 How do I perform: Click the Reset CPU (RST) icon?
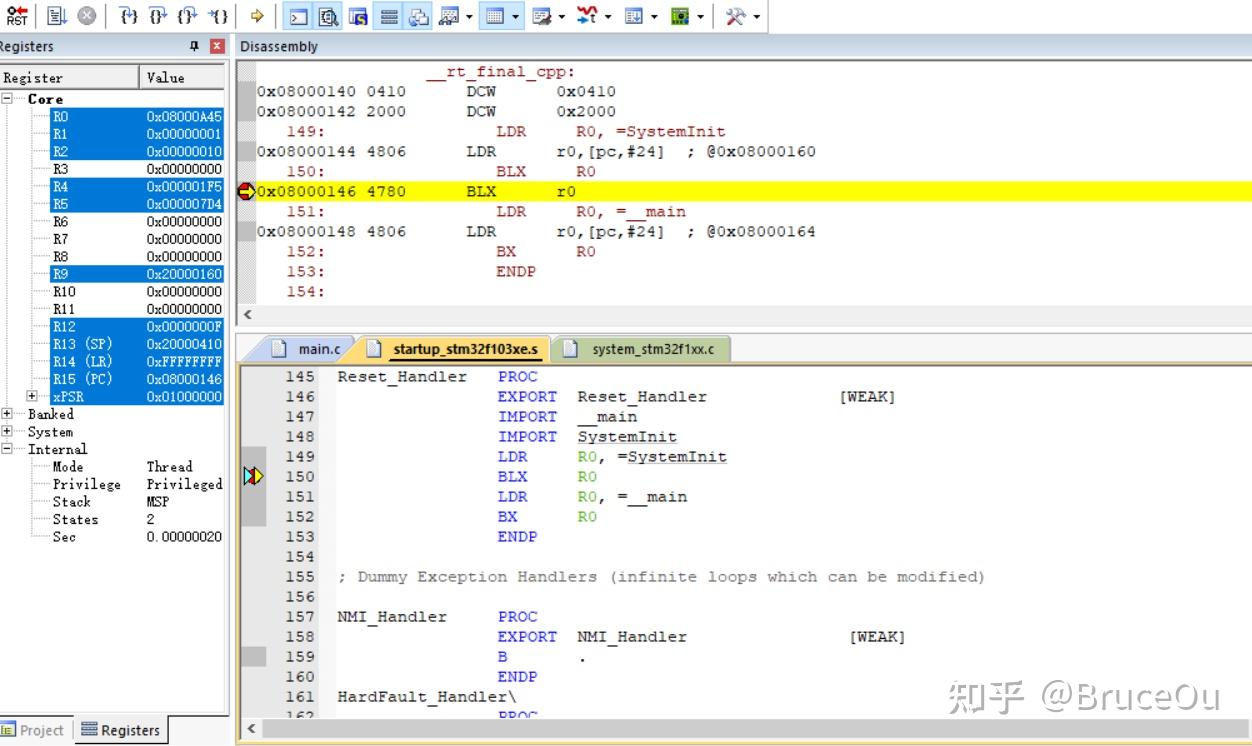(17, 16)
